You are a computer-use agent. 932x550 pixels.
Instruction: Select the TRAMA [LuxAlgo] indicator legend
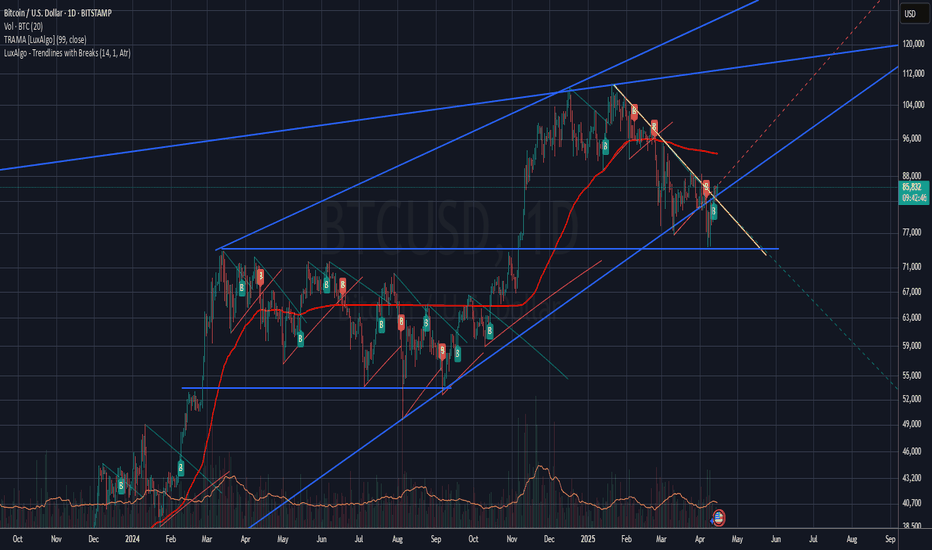point(45,39)
